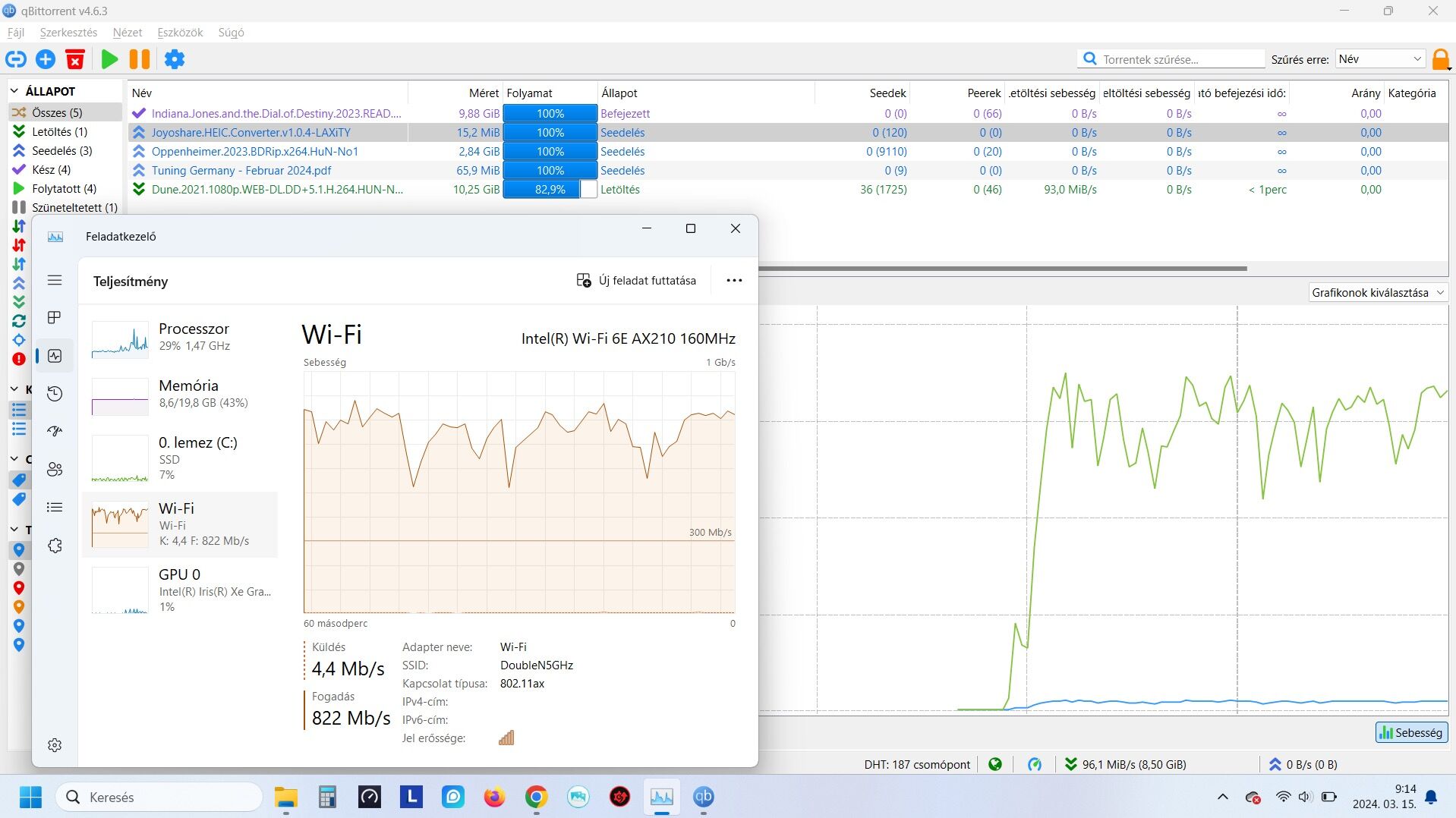The width and height of the screenshot is (1456, 818).
Task: Pause torrents with the orange pause icon
Action: click(140, 59)
